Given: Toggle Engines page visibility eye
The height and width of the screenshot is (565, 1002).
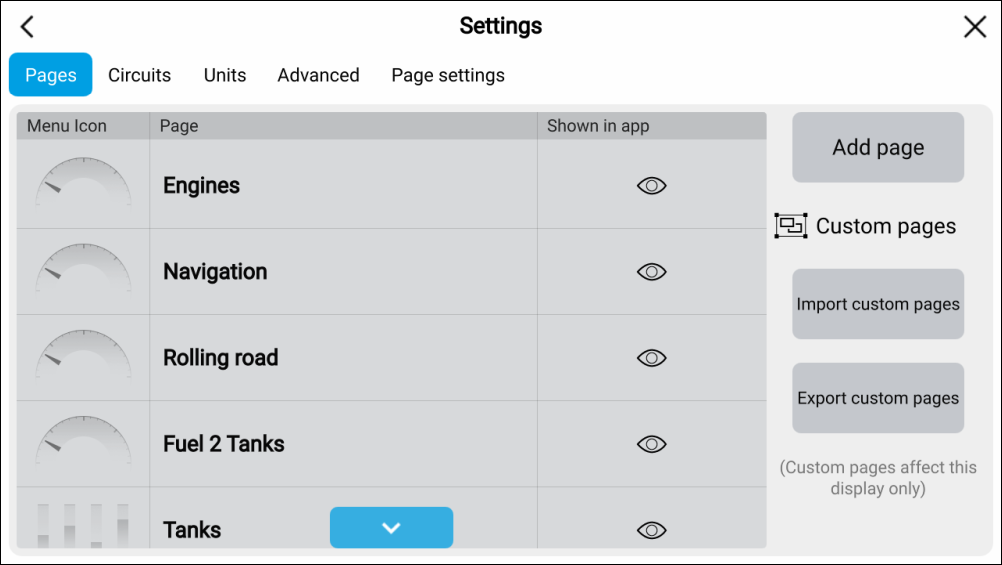Looking at the screenshot, I should tap(652, 186).
